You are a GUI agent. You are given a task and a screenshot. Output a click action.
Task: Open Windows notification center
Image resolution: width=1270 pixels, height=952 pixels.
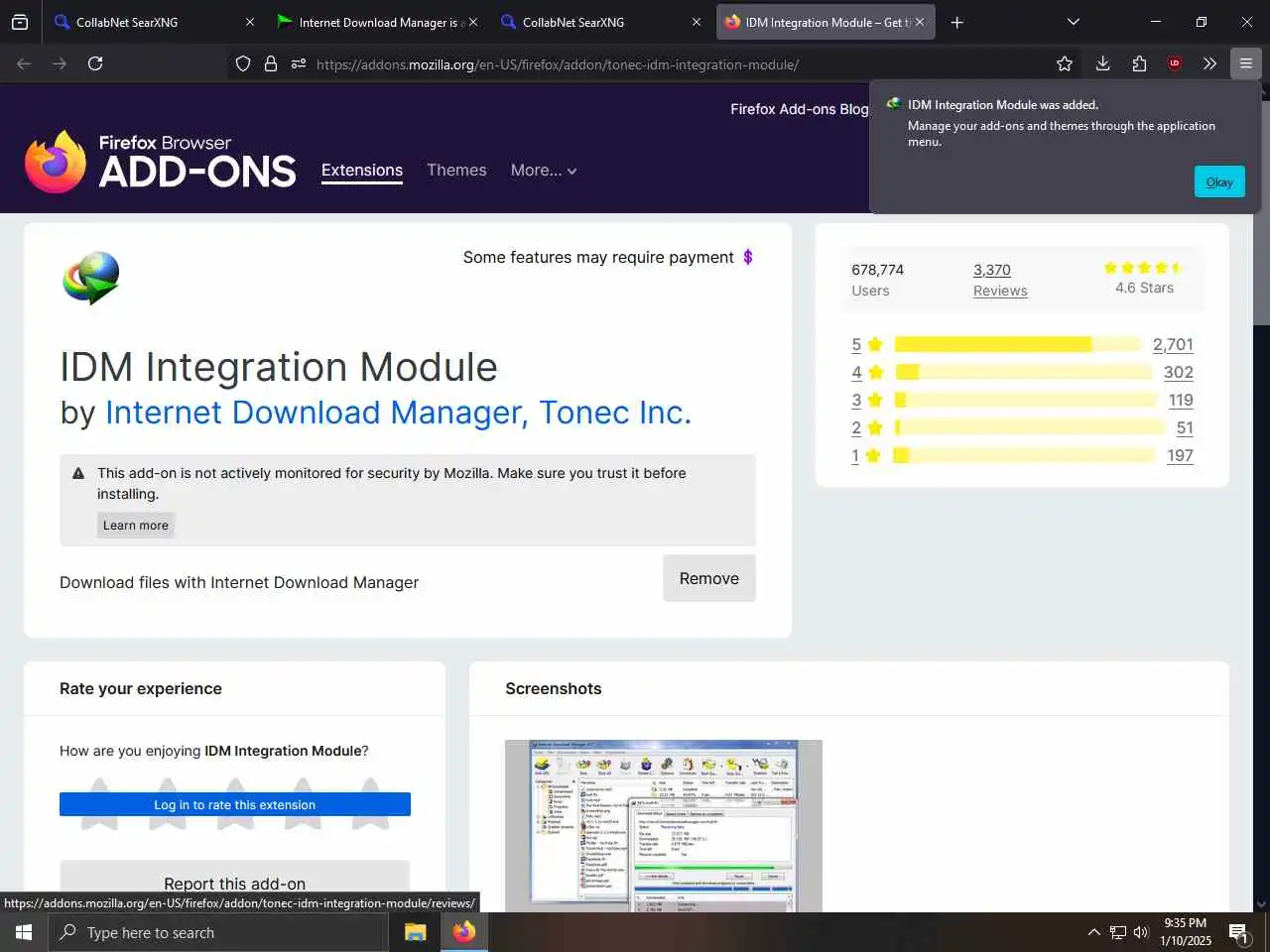(1238, 932)
